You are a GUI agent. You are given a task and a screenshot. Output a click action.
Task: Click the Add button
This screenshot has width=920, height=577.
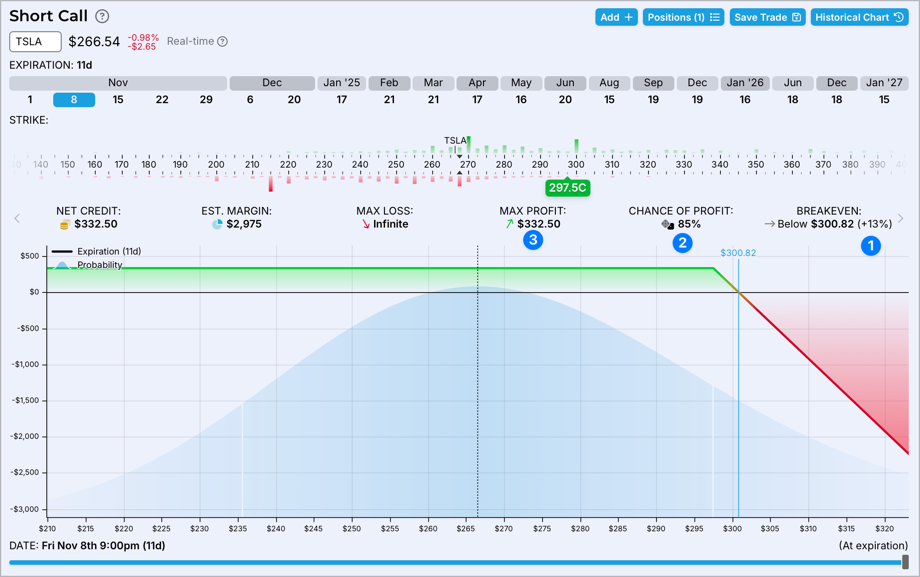616,17
